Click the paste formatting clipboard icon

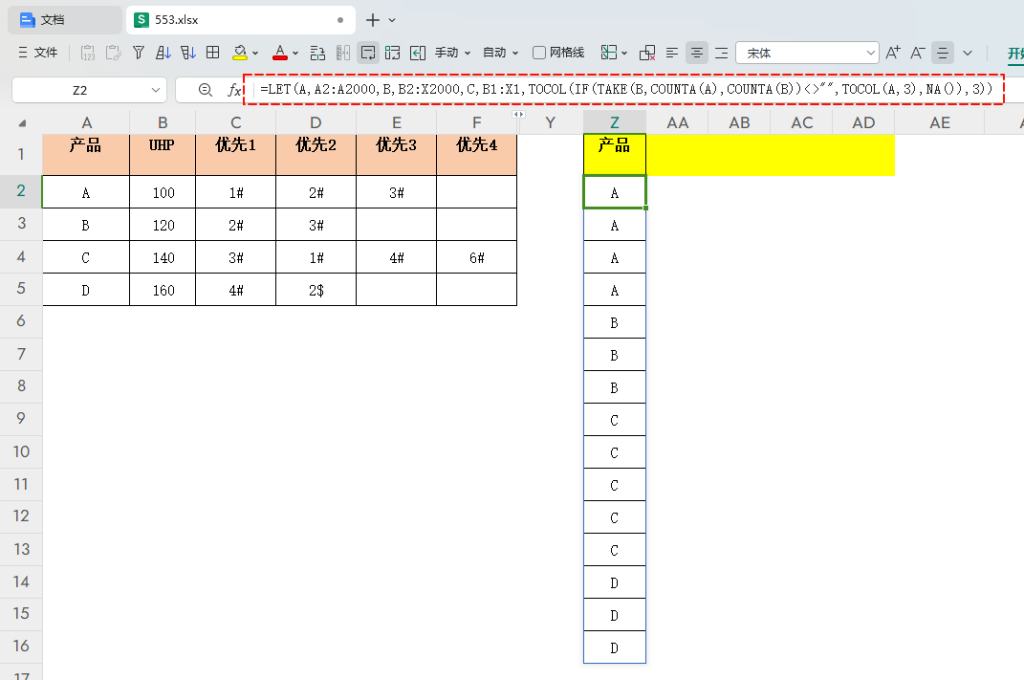click(113, 53)
